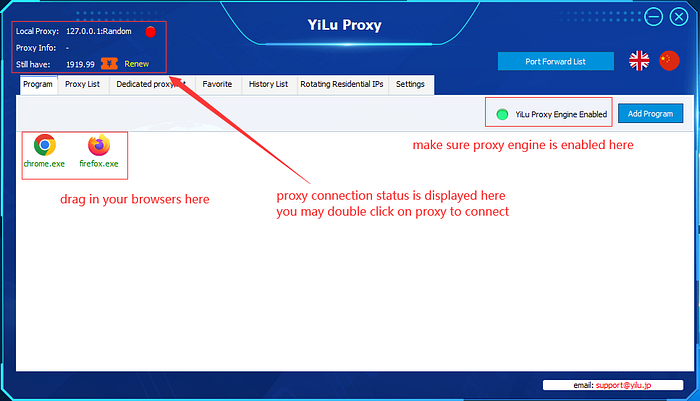Click the Proxy Info label

click(36, 48)
